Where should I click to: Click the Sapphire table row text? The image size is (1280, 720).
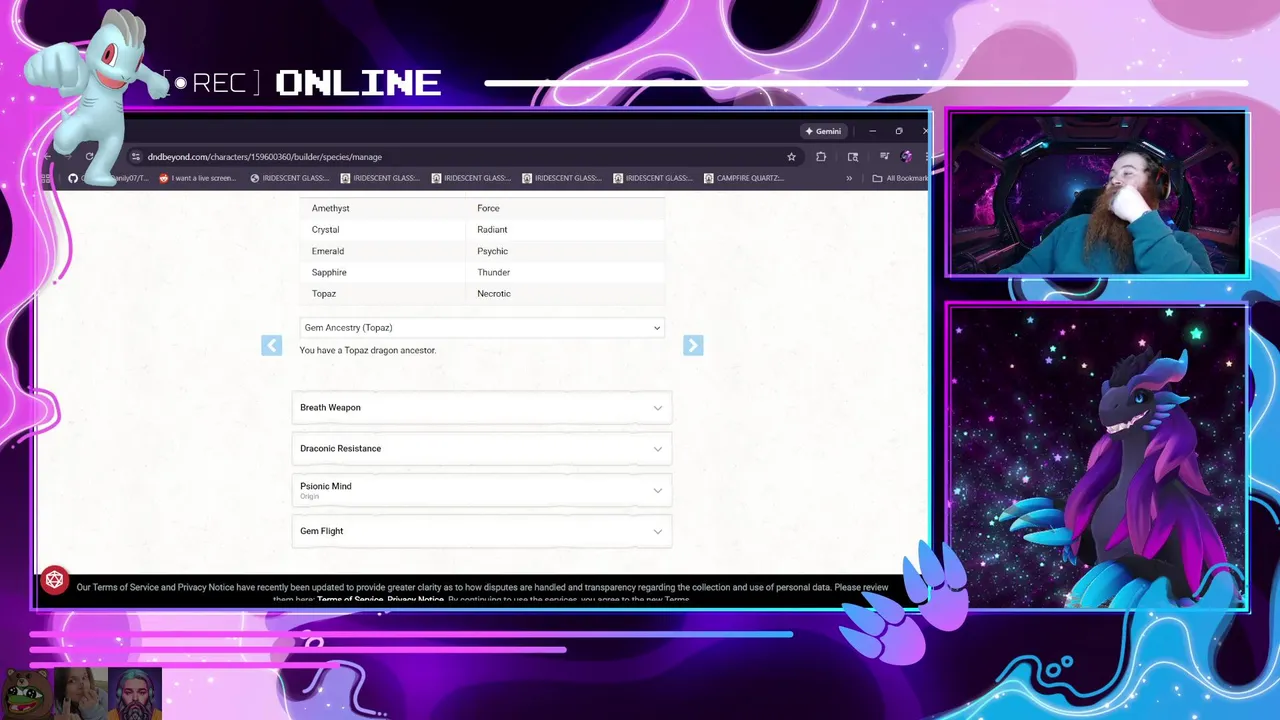(329, 273)
